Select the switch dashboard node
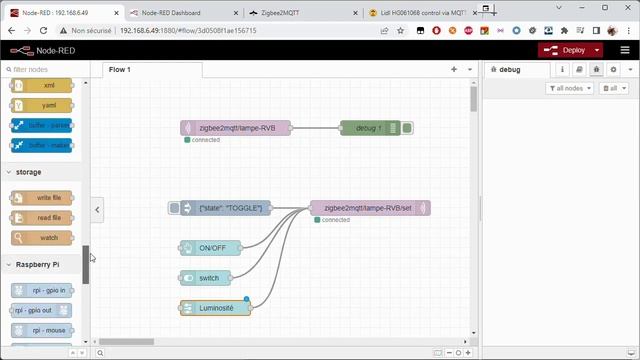 point(205,278)
